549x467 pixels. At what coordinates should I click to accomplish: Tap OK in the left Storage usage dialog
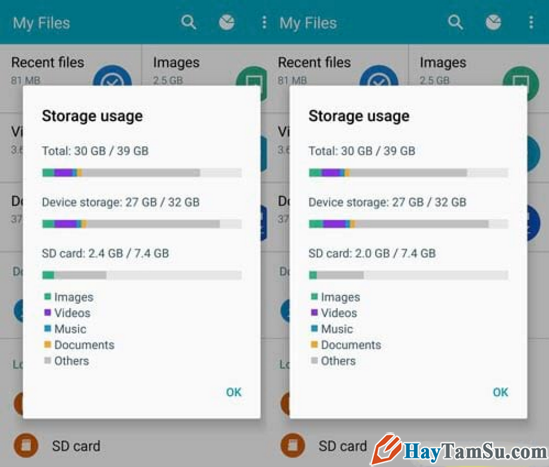click(x=234, y=392)
